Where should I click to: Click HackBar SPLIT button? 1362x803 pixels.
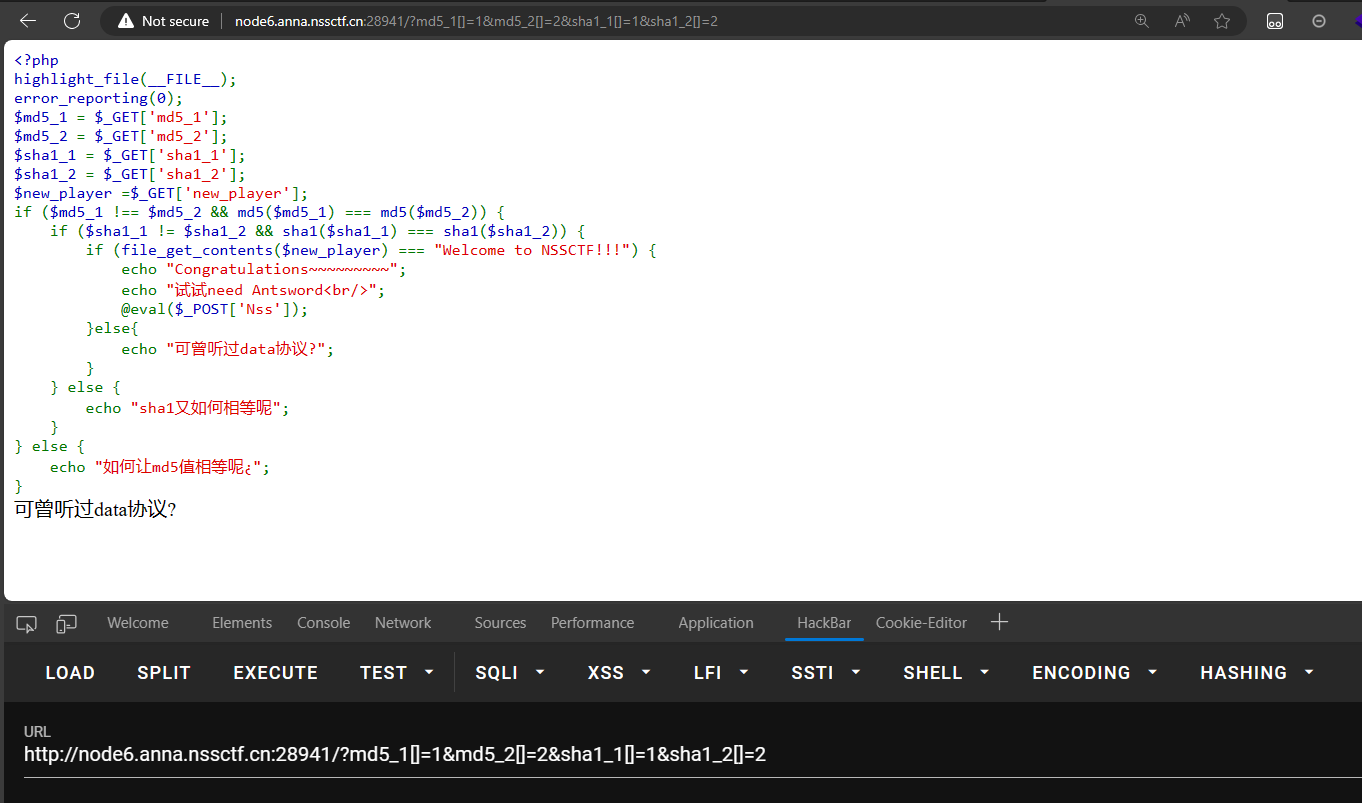[164, 673]
